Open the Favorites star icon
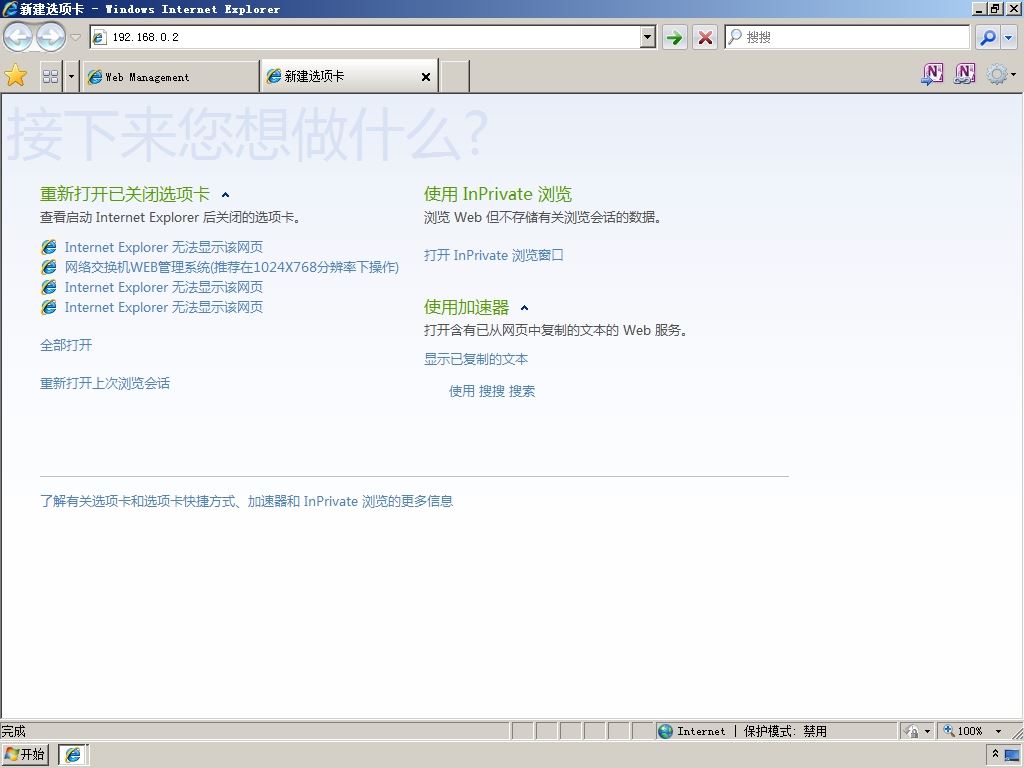1024x768 pixels. point(16,76)
